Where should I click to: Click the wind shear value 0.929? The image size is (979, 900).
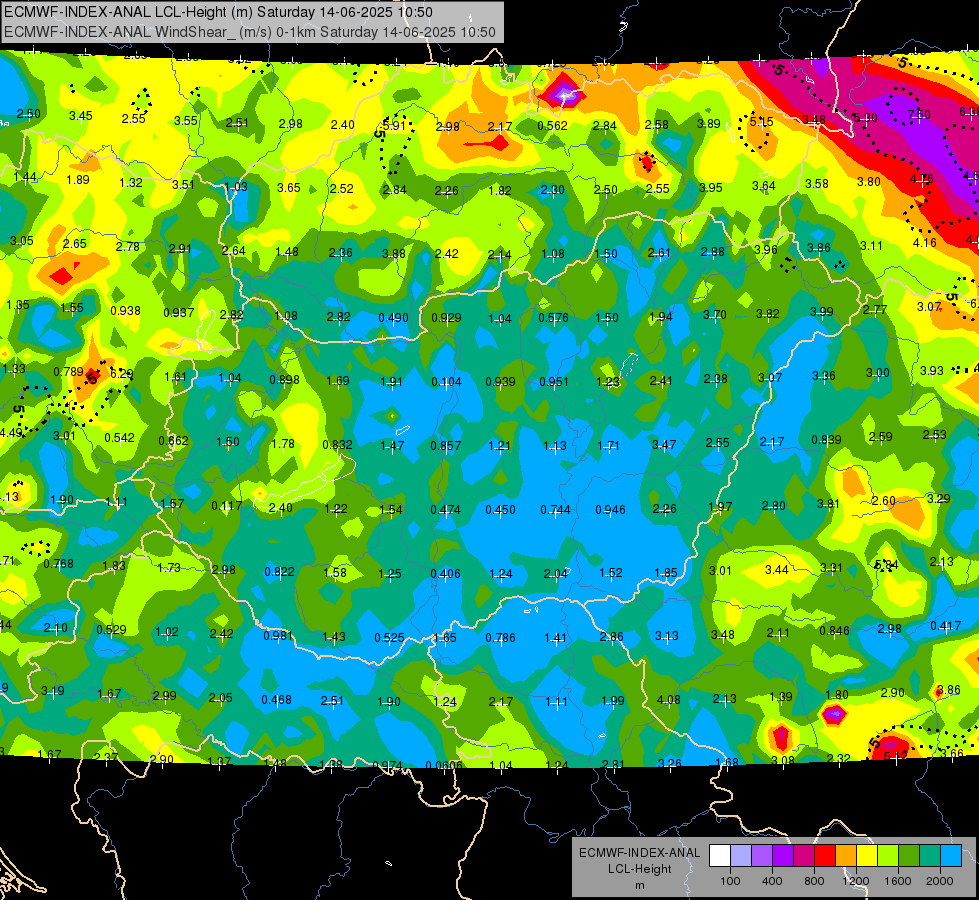pyautogui.click(x=446, y=318)
